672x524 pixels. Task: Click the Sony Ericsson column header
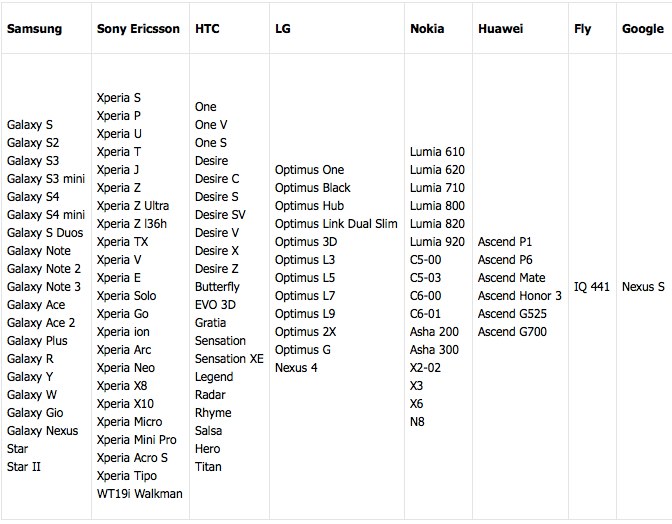pos(138,29)
